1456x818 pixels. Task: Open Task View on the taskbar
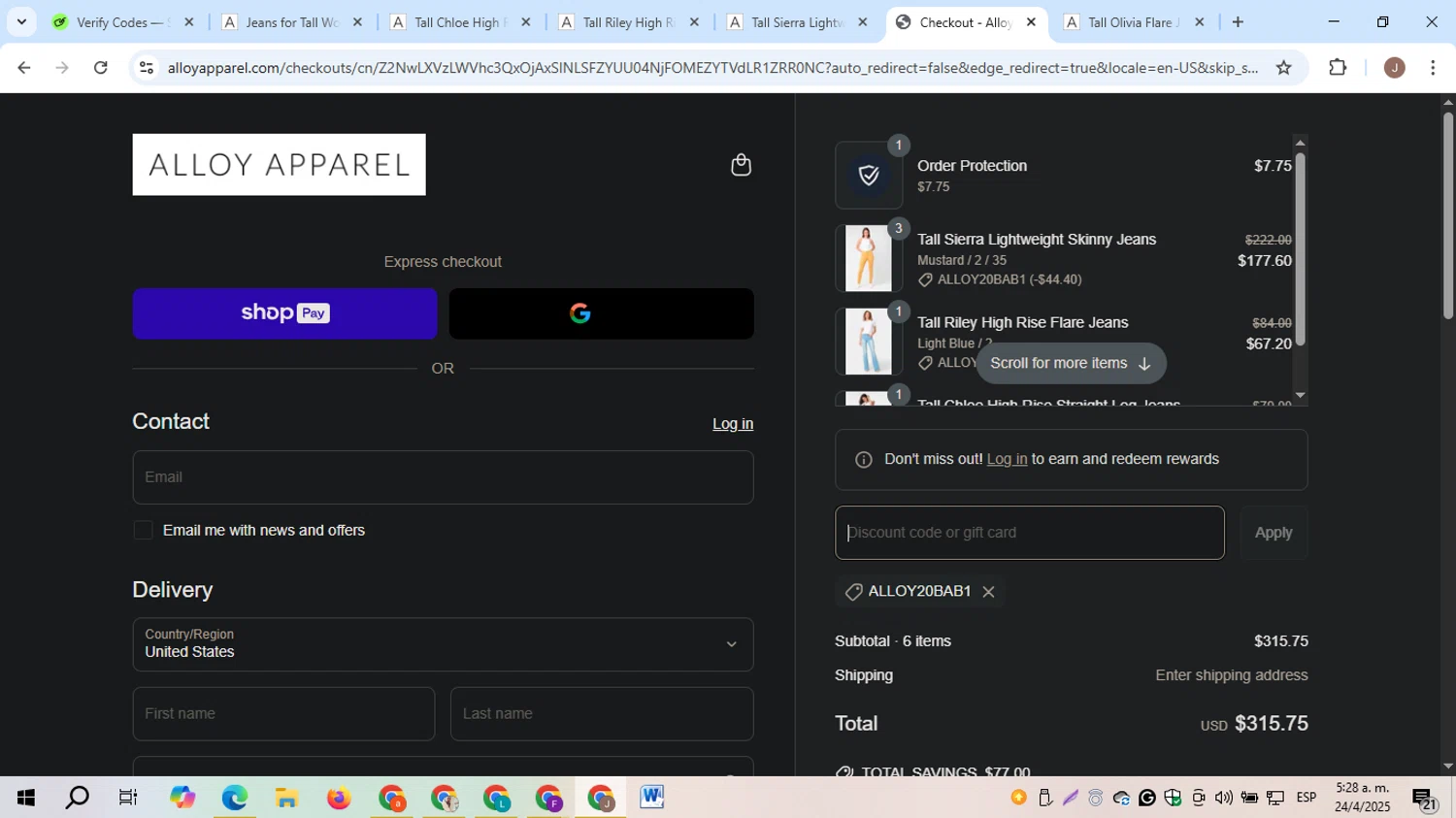128,798
